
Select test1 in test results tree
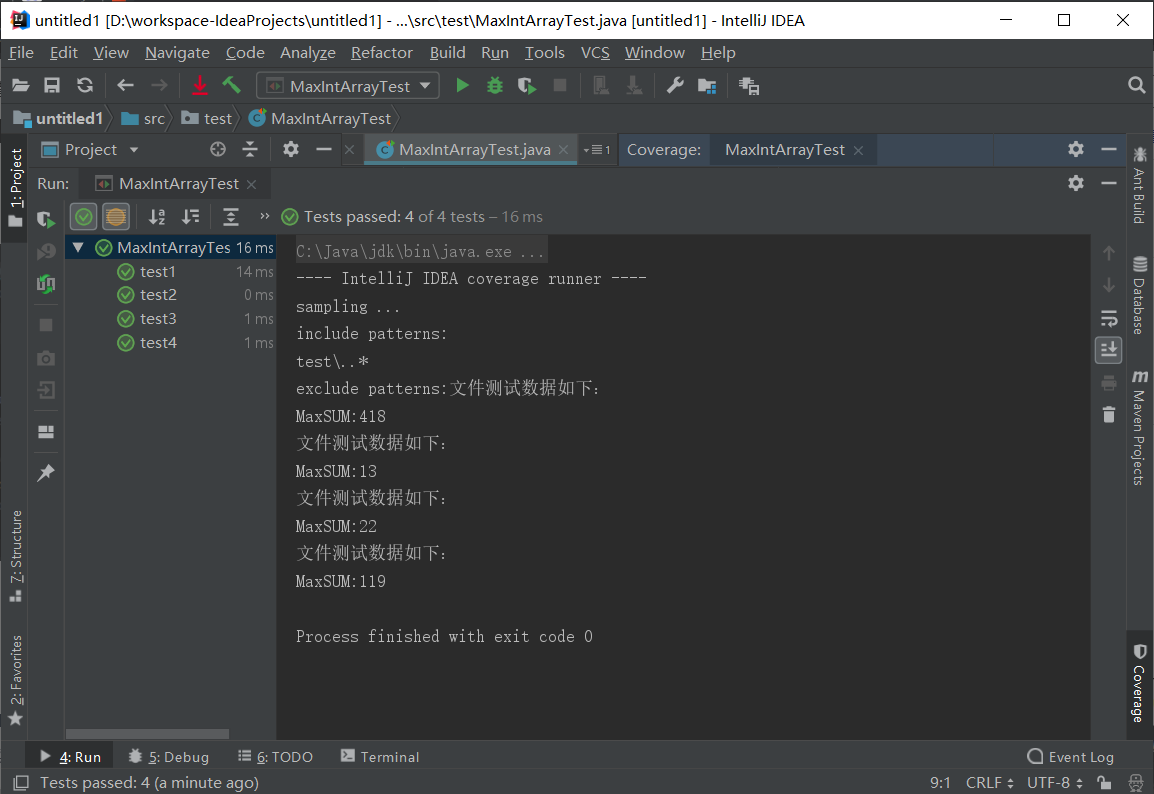157,272
